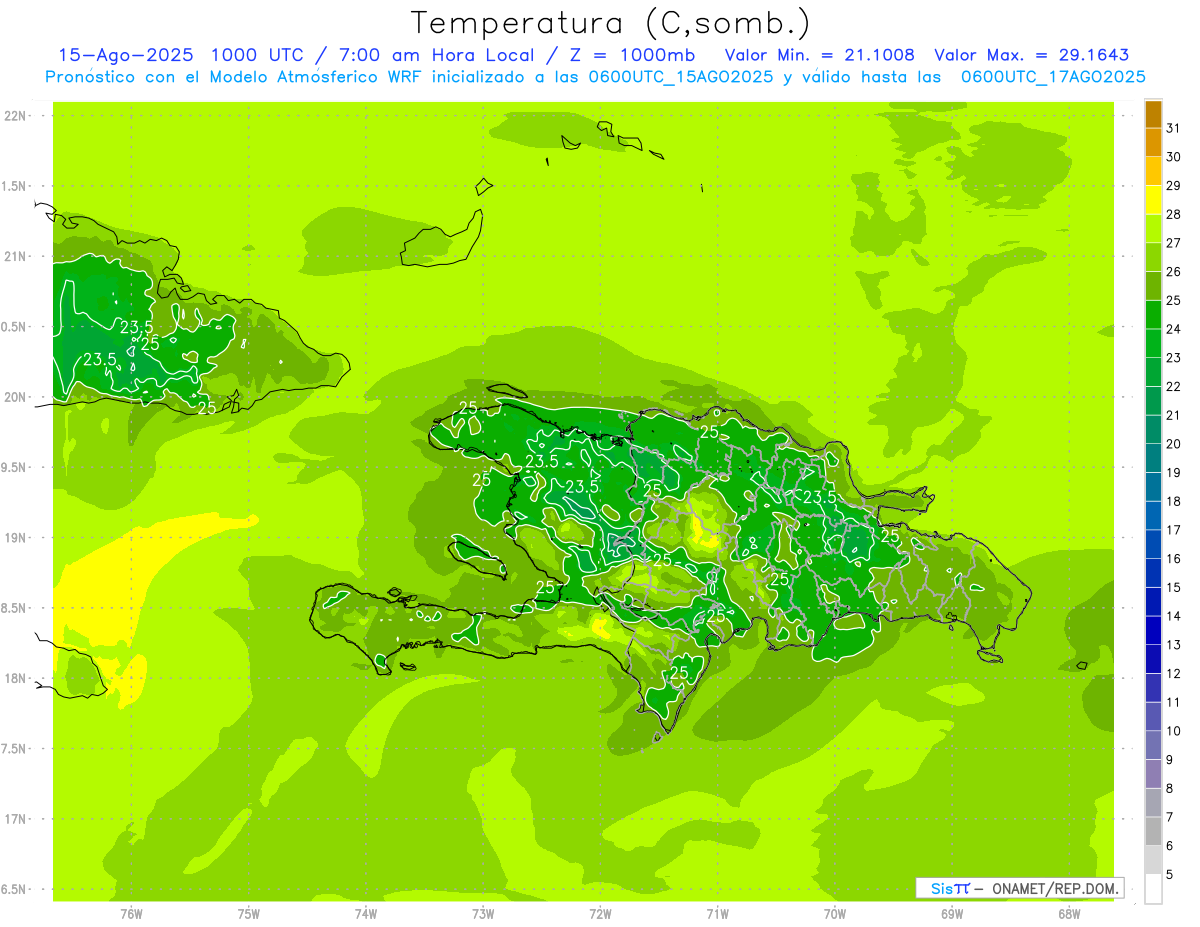1200x927 pixels.
Task: Click the '17N' latitude axis label
Action: [15, 819]
